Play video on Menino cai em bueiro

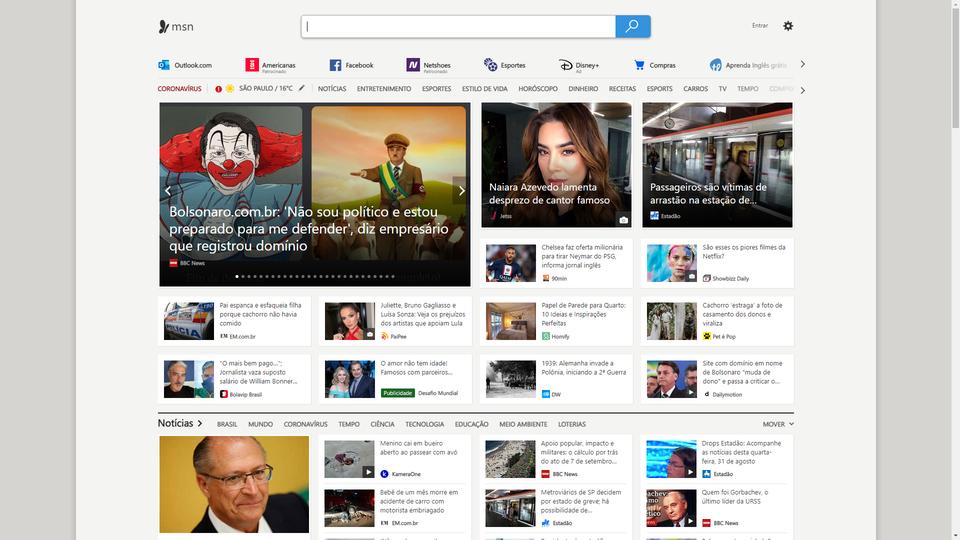[x=367, y=471]
